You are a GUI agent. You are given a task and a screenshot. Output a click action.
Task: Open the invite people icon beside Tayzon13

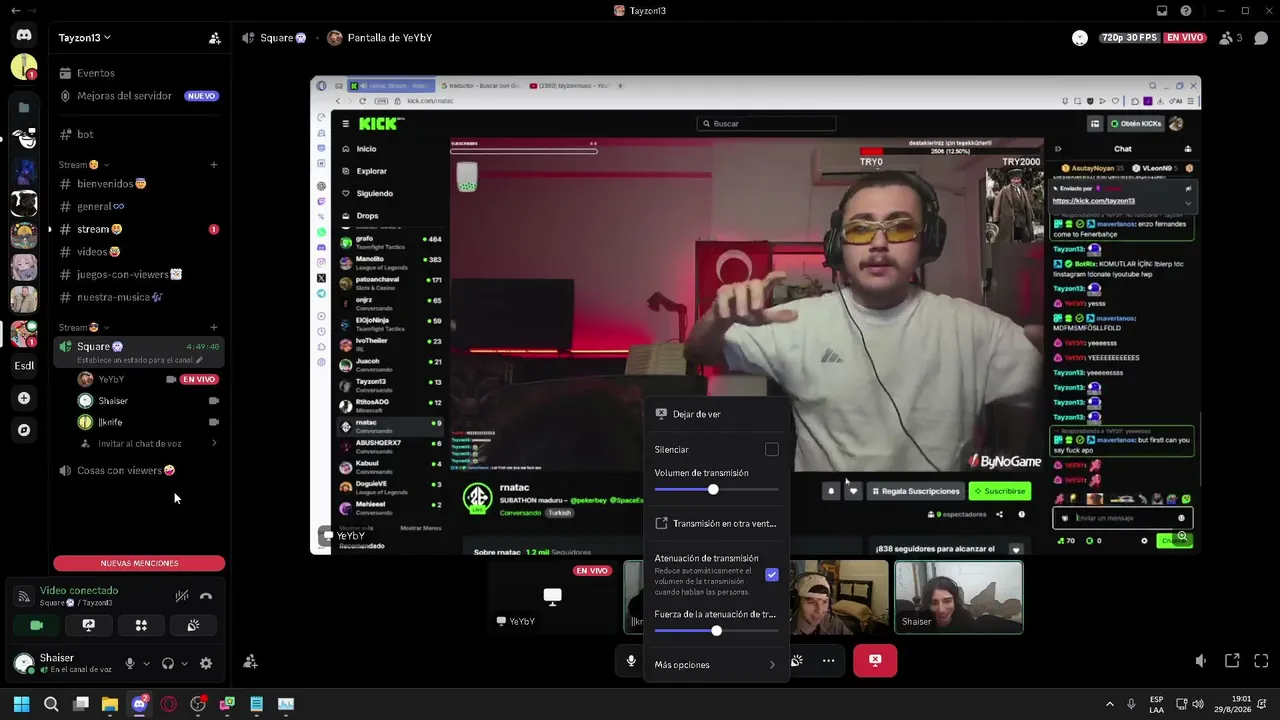point(214,38)
